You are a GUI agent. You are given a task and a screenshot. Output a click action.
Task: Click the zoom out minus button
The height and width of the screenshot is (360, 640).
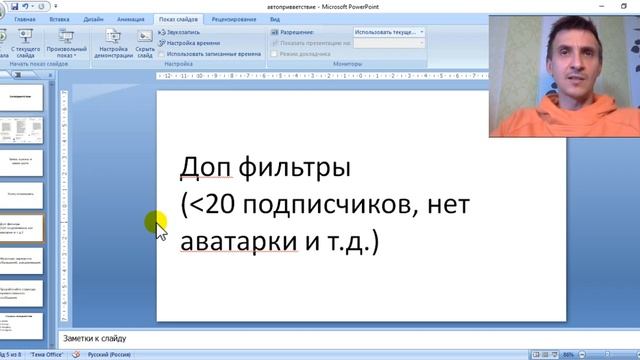click(582, 355)
